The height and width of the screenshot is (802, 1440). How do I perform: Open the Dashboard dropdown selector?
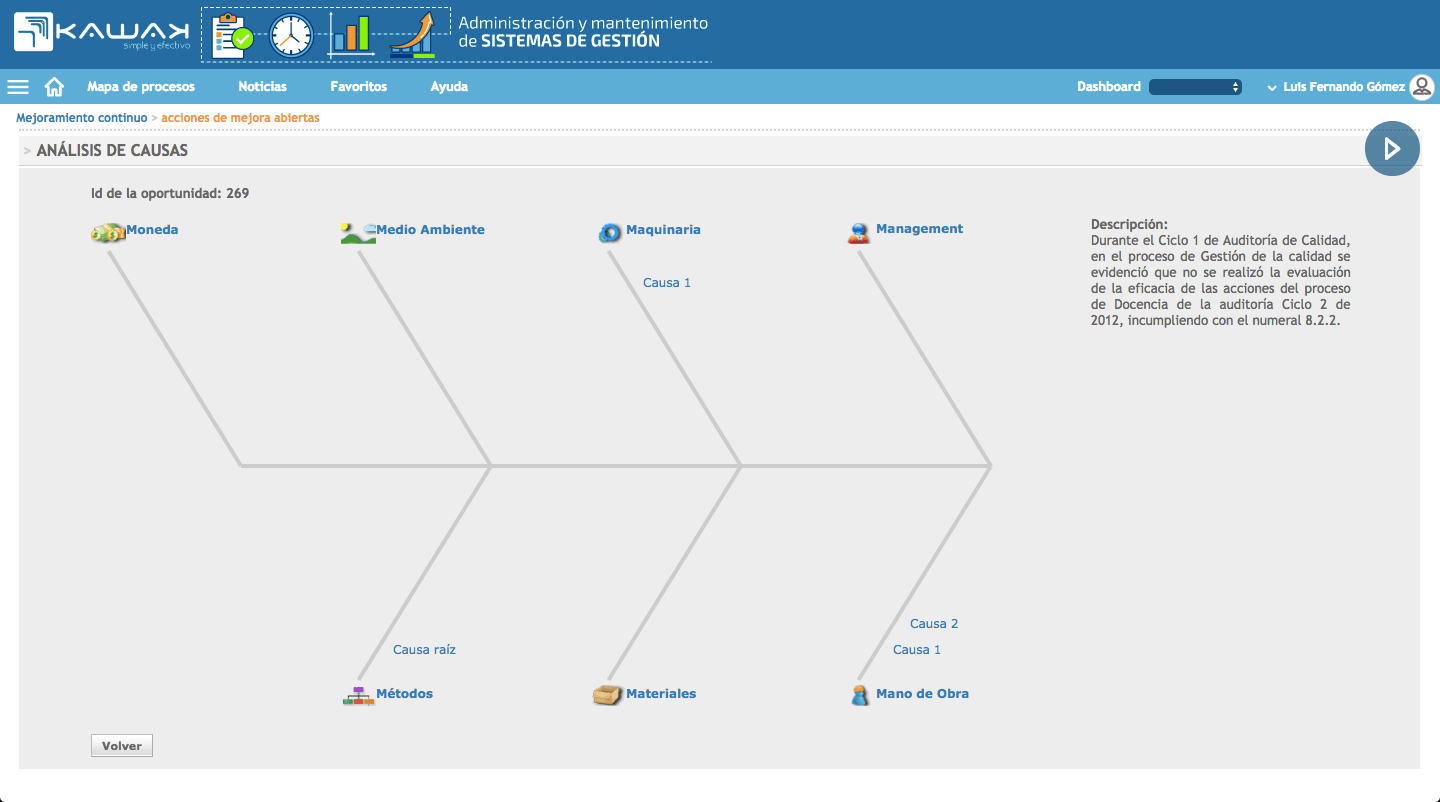tap(1195, 87)
